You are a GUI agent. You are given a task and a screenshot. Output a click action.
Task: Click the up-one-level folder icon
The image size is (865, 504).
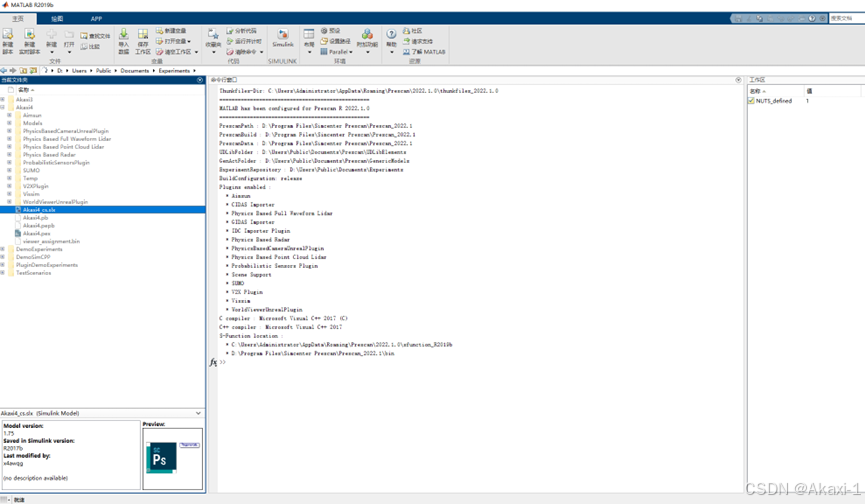click(x=23, y=71)
